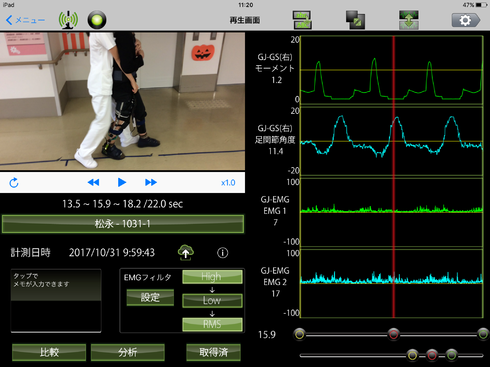Play the recorded video
Screen dimensions: 490x367
tap(122, 182)
